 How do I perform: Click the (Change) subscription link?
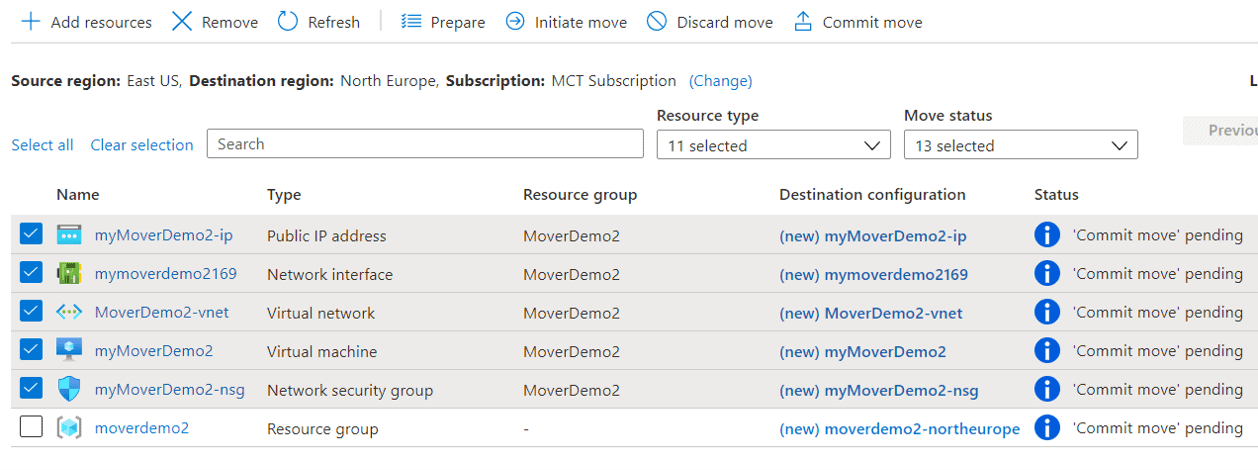(x=720, y=80)
